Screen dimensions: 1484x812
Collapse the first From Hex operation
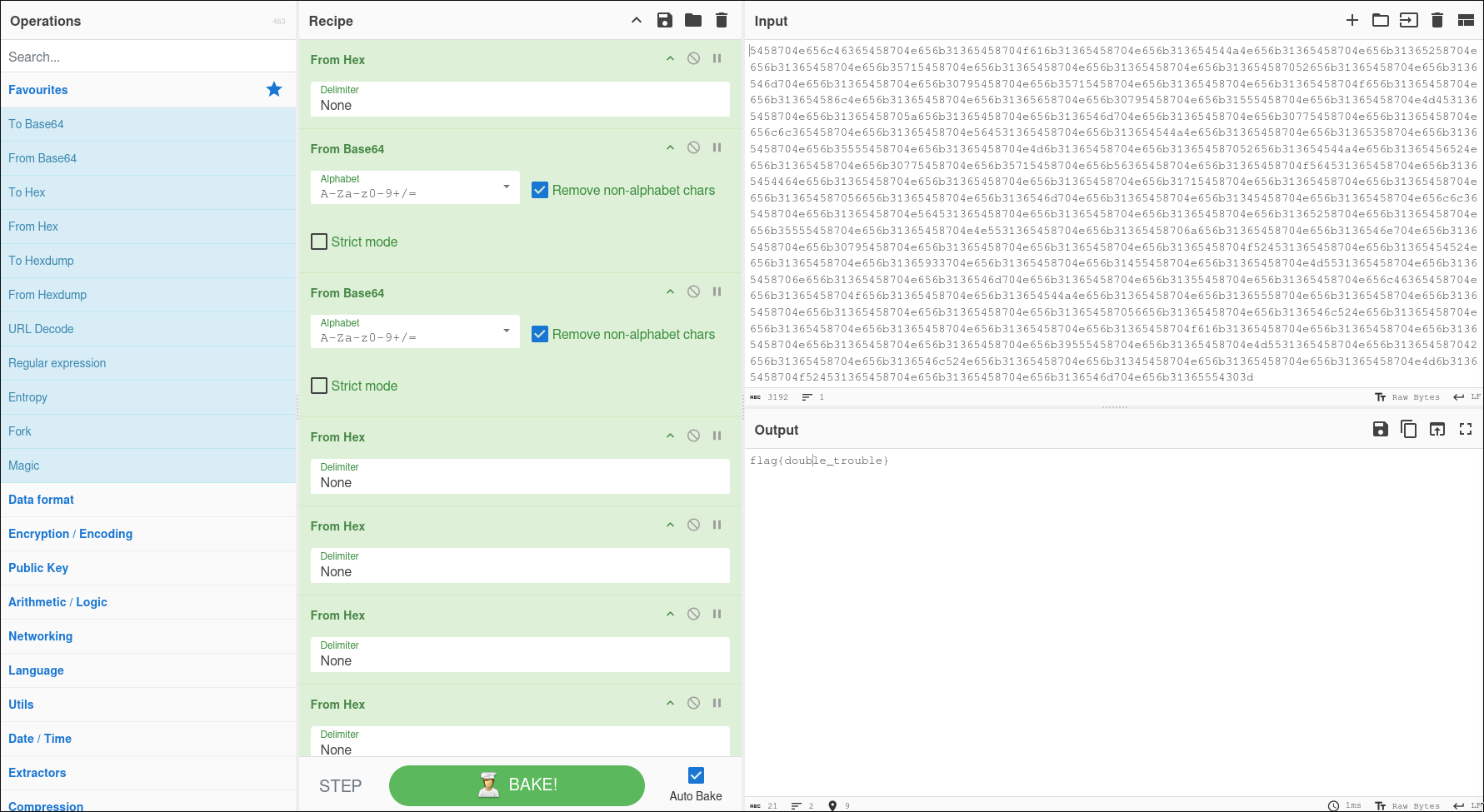click(x=670, y=59)
